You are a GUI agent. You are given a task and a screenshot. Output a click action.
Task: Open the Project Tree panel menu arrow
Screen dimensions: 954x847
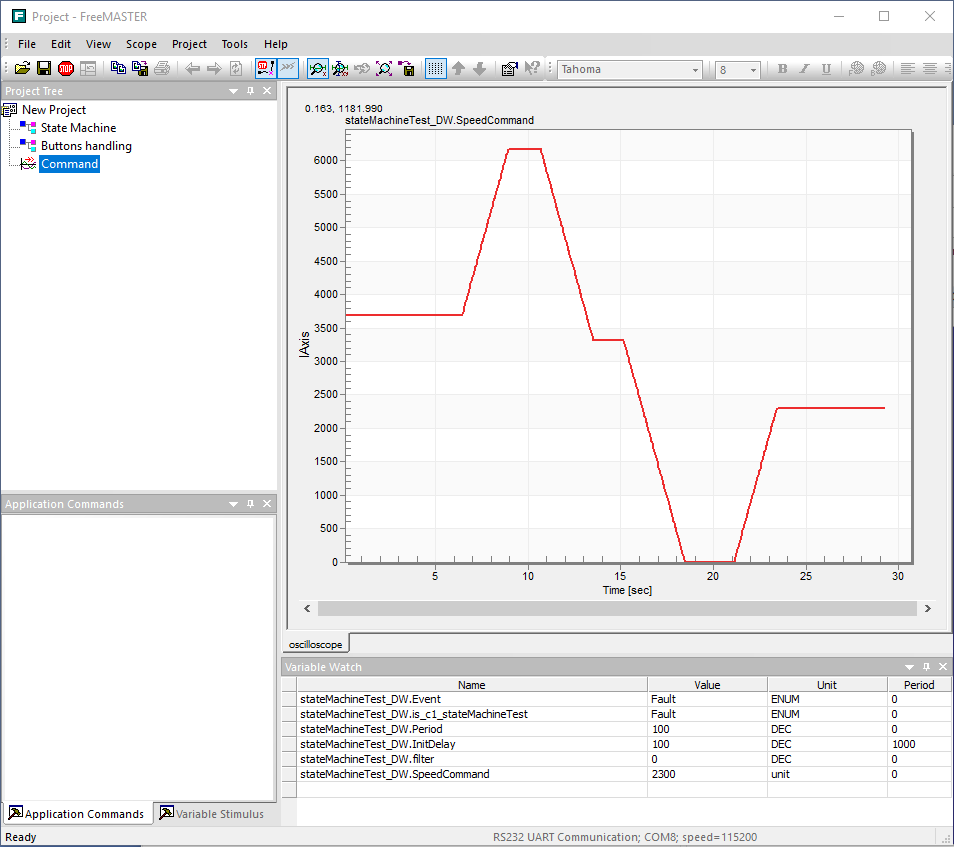[x=234, y=91]
